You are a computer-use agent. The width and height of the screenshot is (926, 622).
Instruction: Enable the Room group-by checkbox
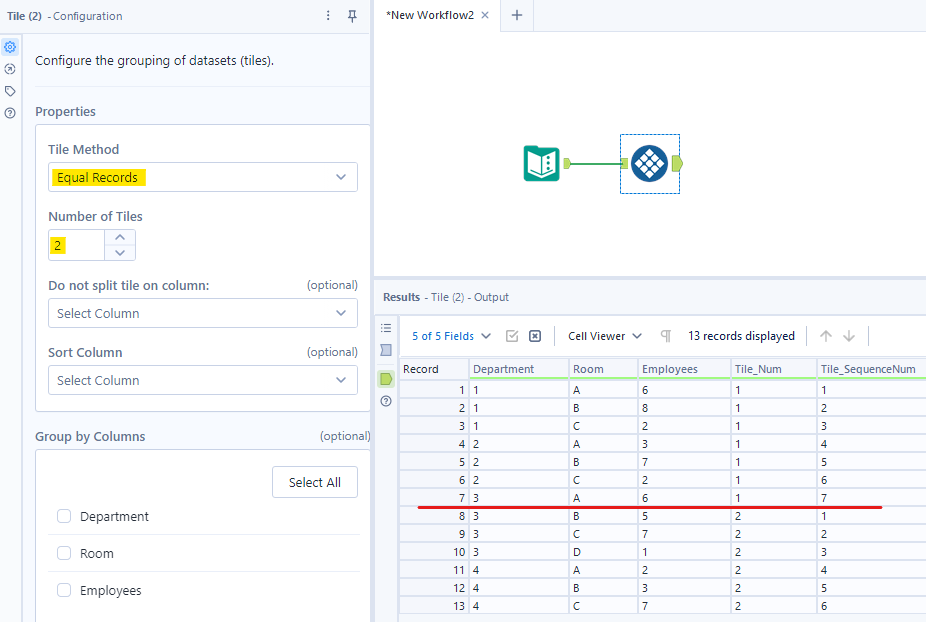pyautogui.click(x=64, y=554)
